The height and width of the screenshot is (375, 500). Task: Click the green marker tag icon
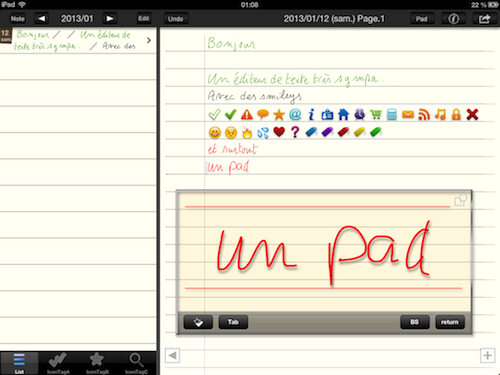tap(376, 132)
